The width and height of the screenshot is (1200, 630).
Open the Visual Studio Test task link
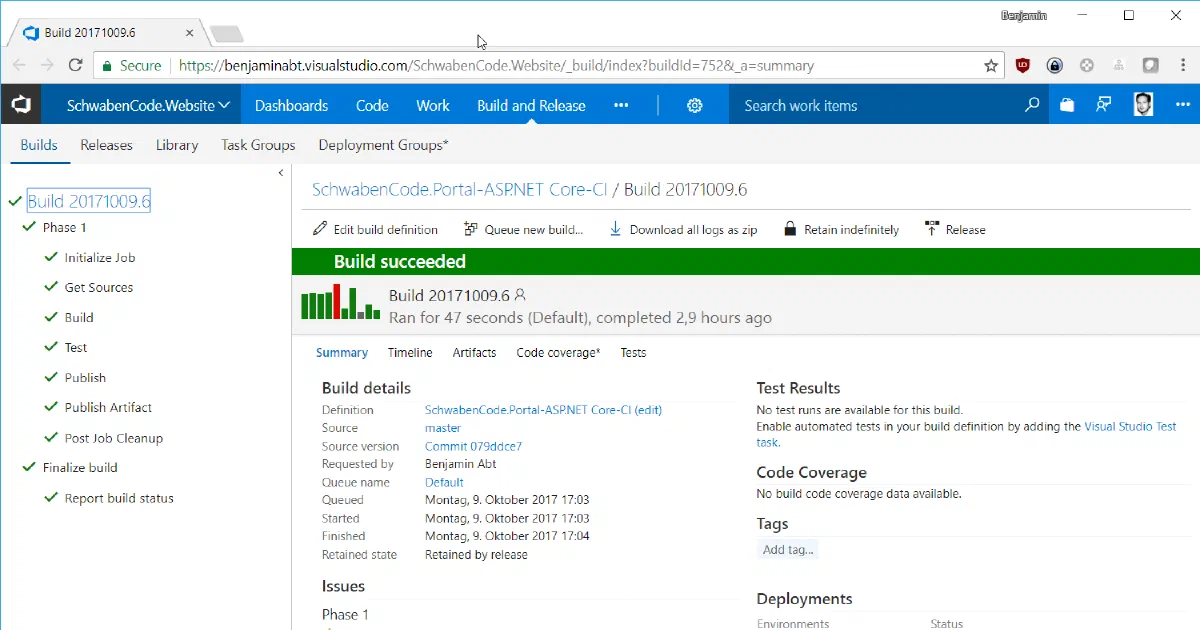1130,426
